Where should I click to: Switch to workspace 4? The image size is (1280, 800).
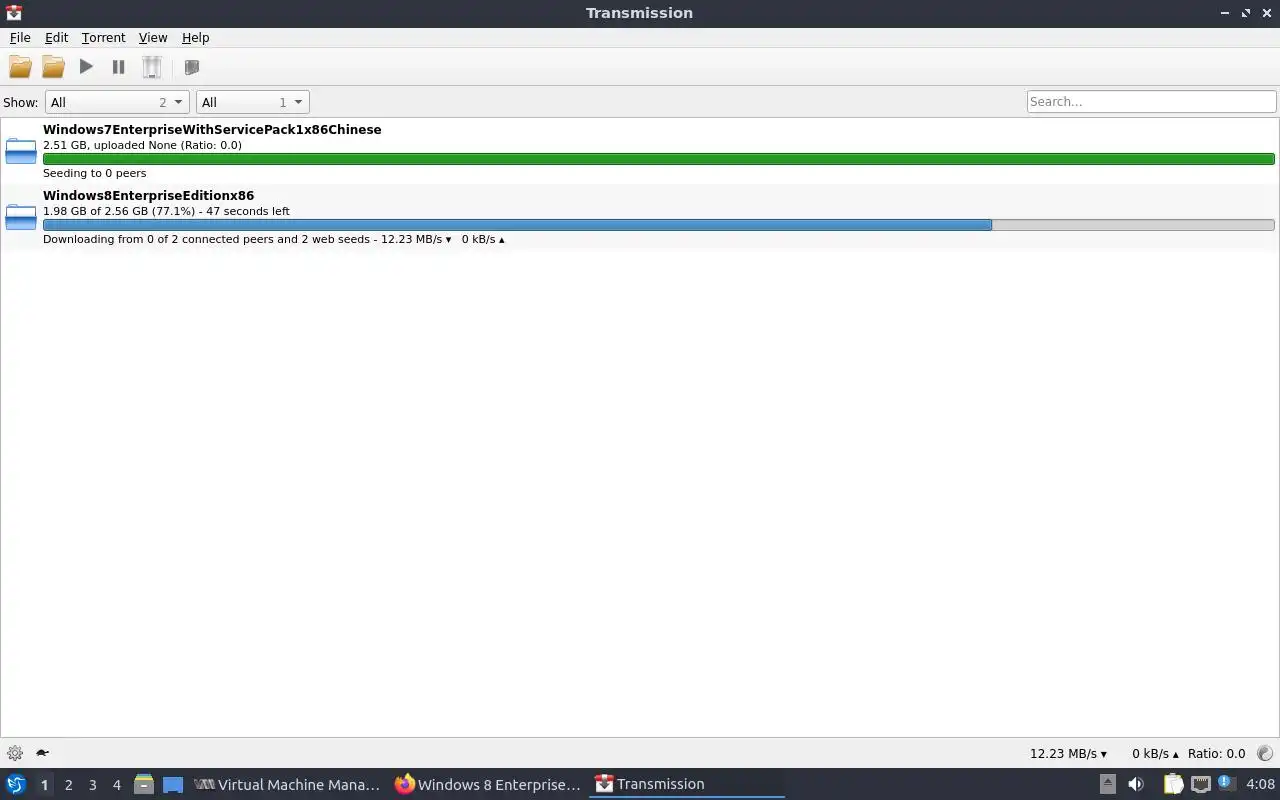[x=116, y=785]
